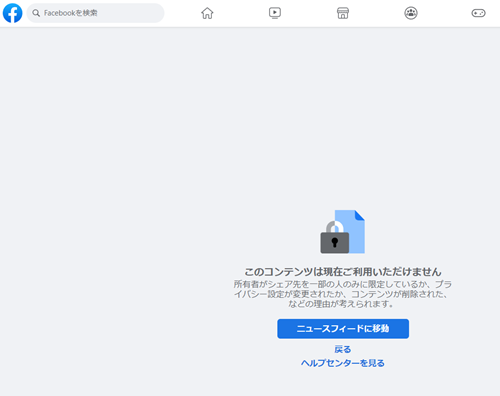
Task: Click the gray explanation paragraph under the heading
Action: coord(343,294)
